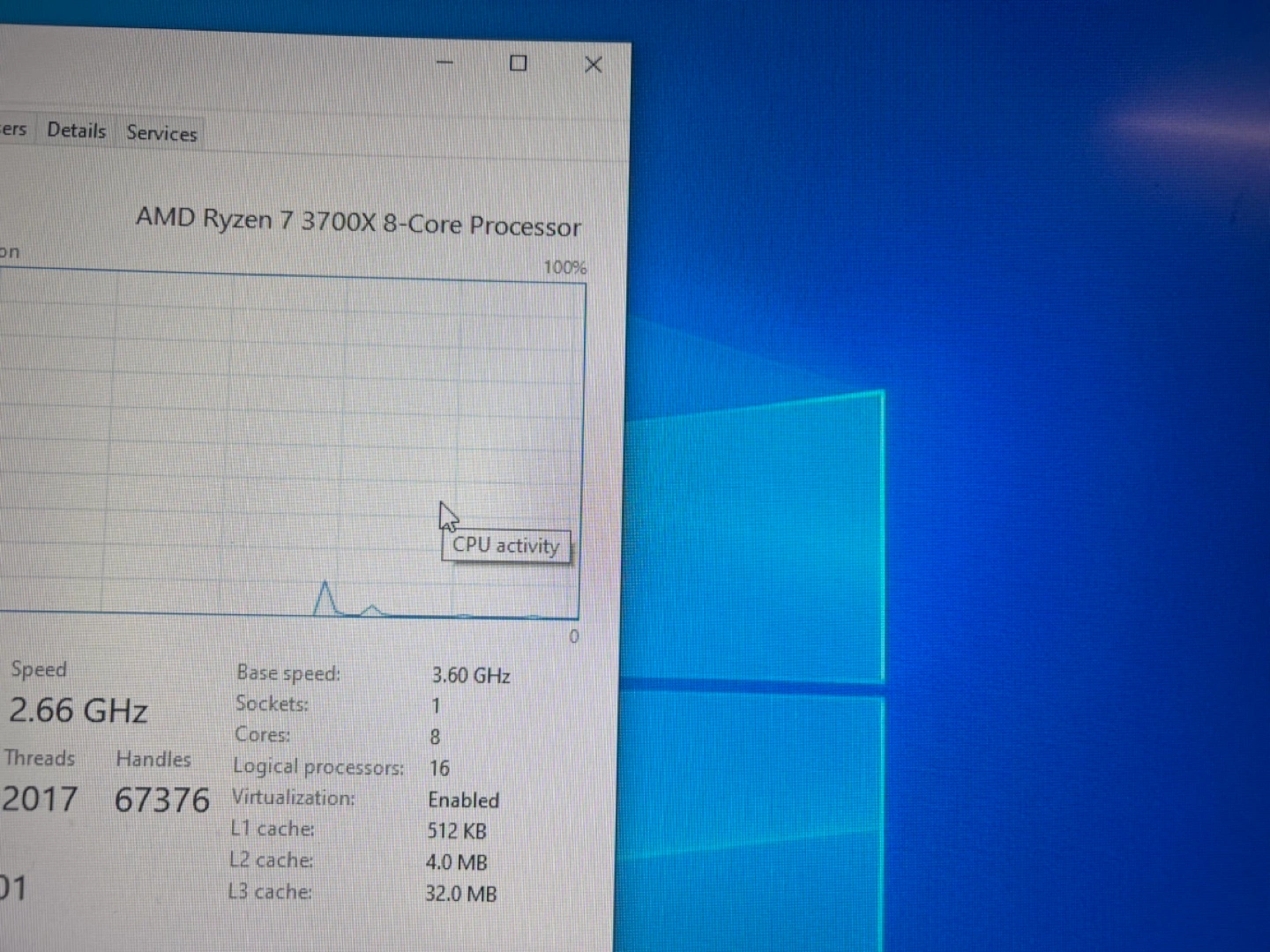Click the 67376 handles count
Image resolution: width=1270 pixels, height=952 pixels.
[x=162, y=800]
